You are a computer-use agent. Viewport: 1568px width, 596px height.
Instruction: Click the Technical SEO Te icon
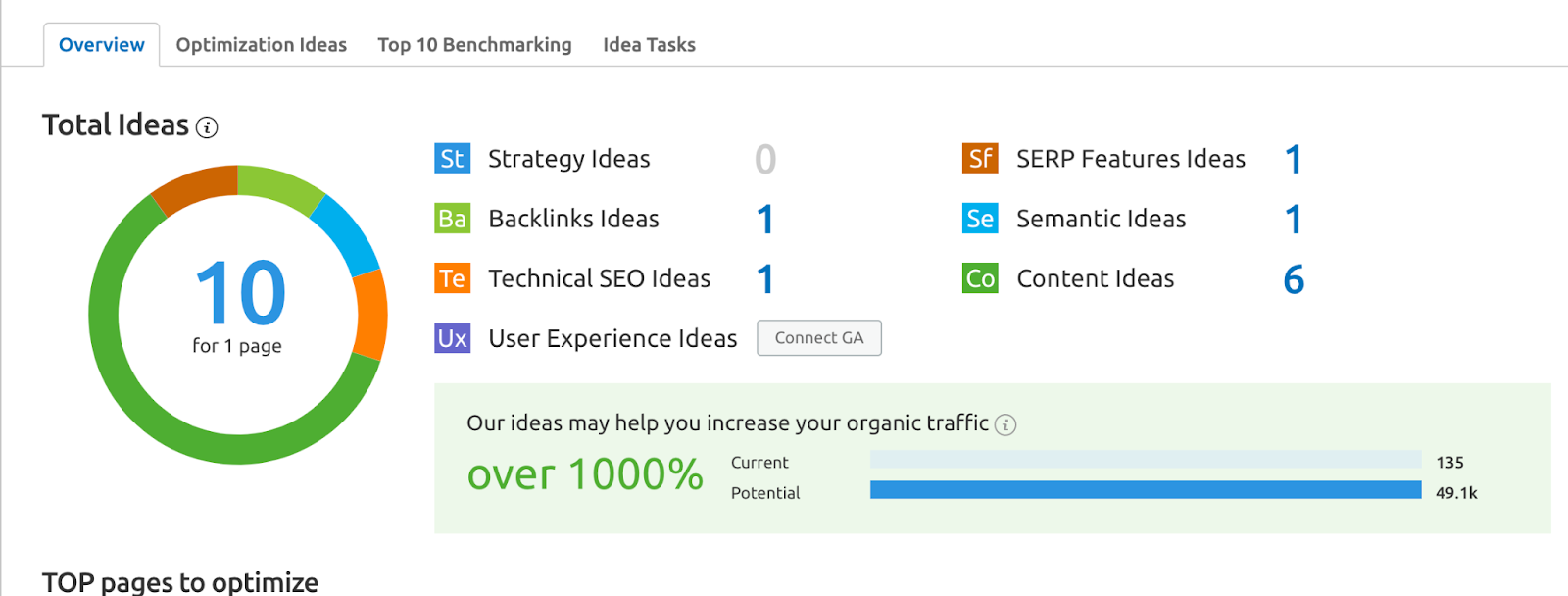click(452, 278)
